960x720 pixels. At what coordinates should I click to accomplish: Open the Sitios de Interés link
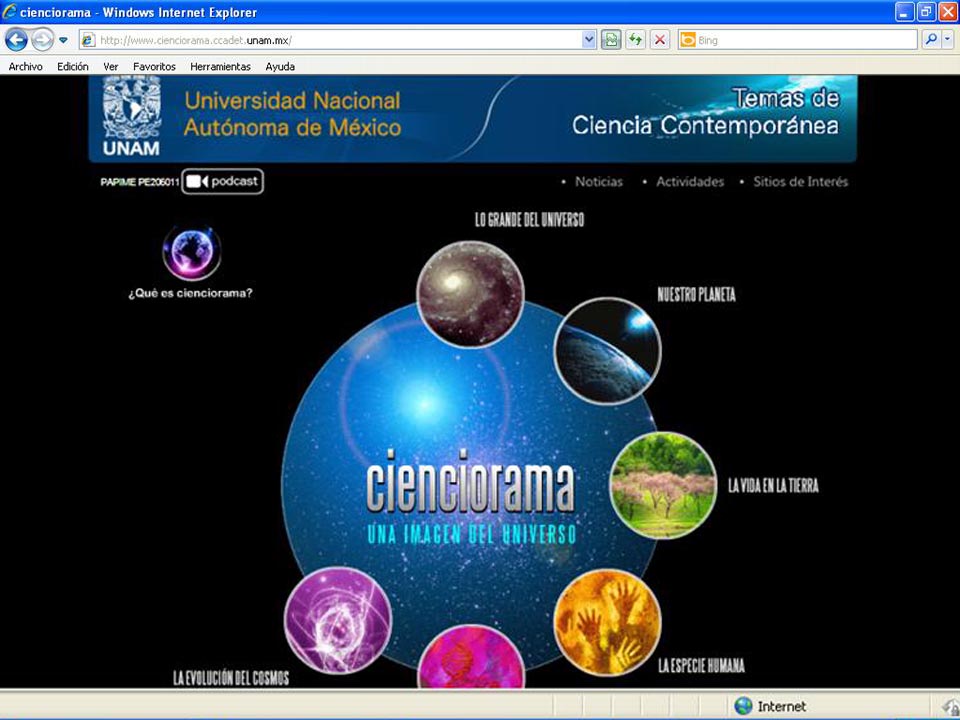[x=801, y=182]
